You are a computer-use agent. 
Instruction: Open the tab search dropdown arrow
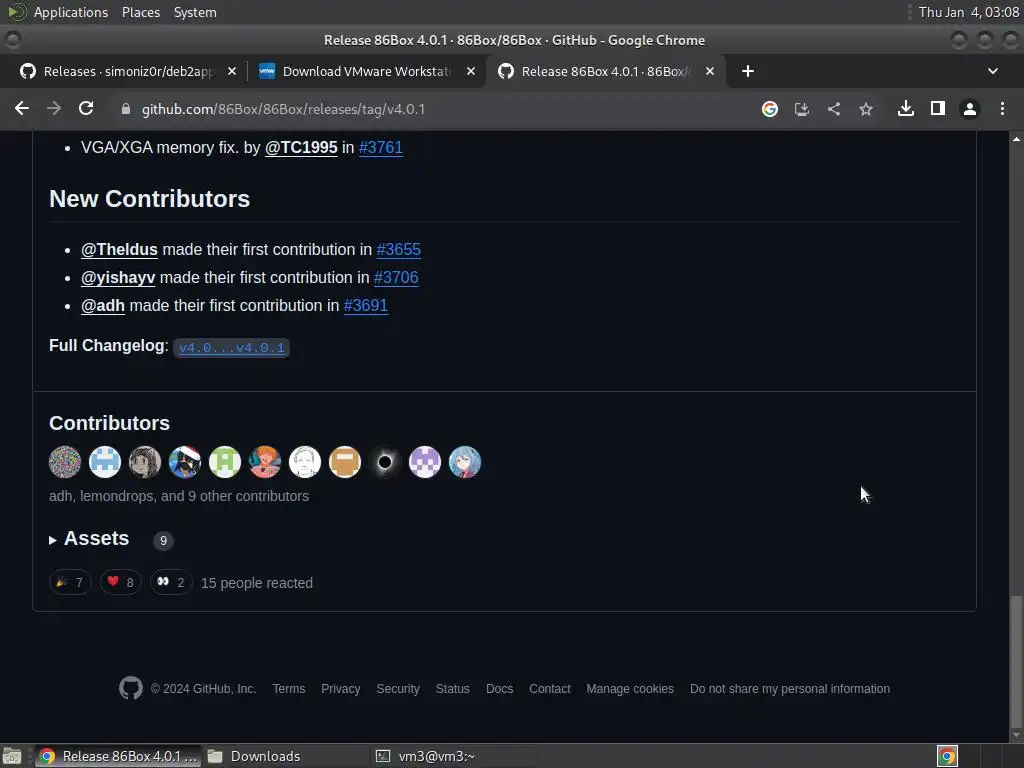point(993,71)
